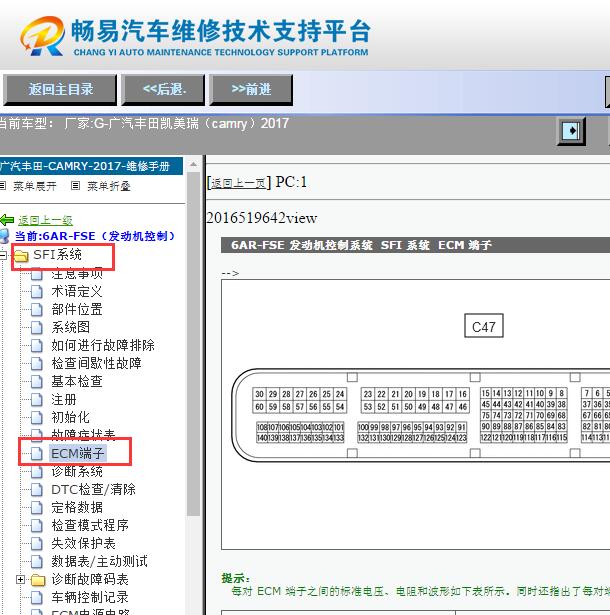Viewport: 610px width, 615px height.
Task: Click the 部件位置 document icon
Action: click(x=37, y=309)
